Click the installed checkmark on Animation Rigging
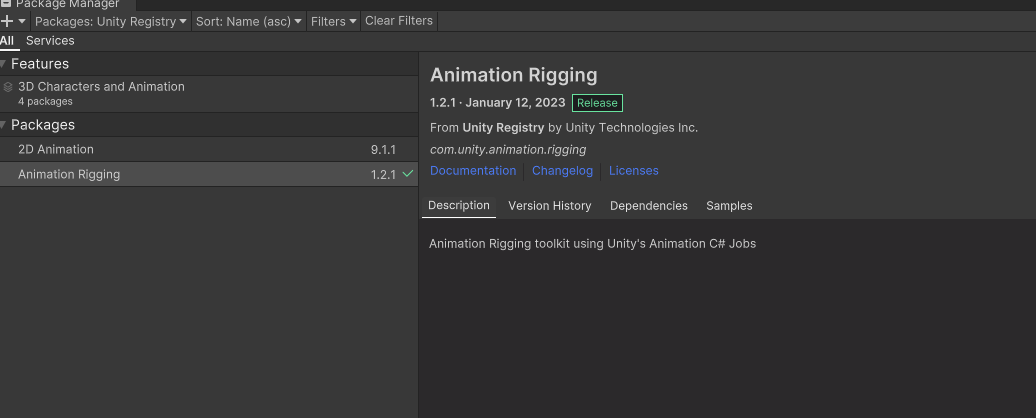The image size is (1036, 418). pos(408,174)
